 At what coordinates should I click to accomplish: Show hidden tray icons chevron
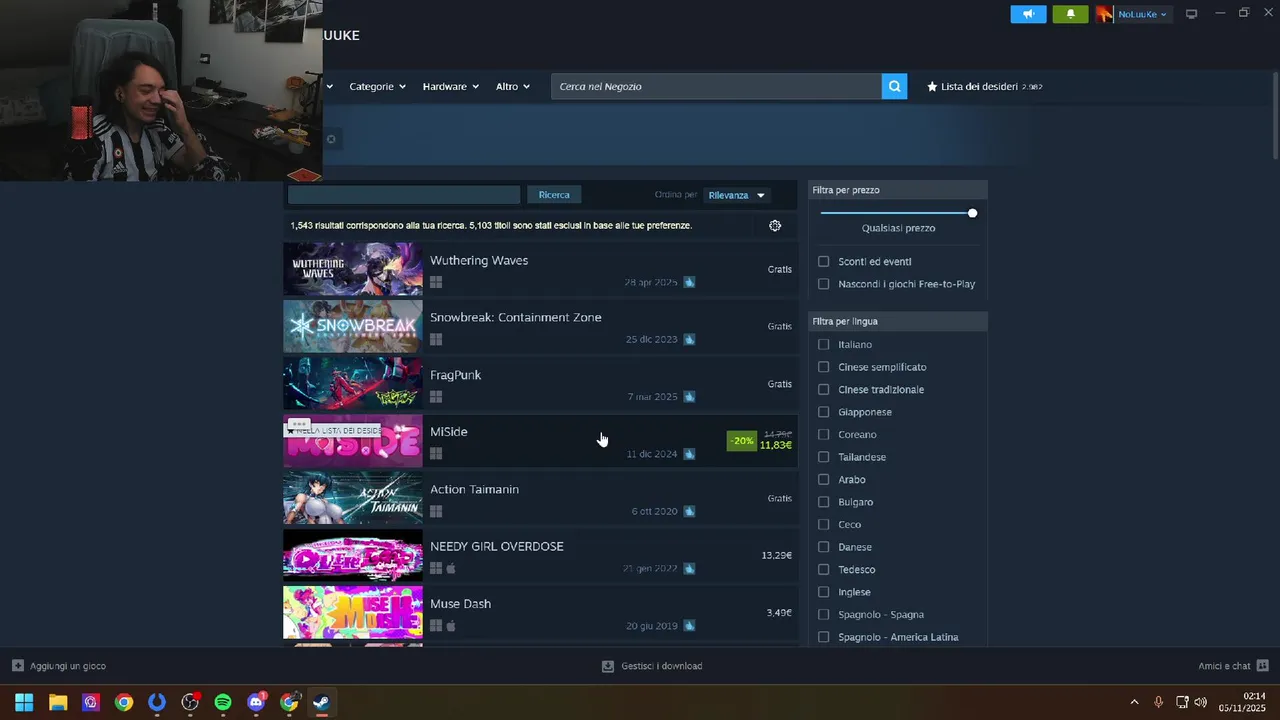click(x=1134, y=702)
